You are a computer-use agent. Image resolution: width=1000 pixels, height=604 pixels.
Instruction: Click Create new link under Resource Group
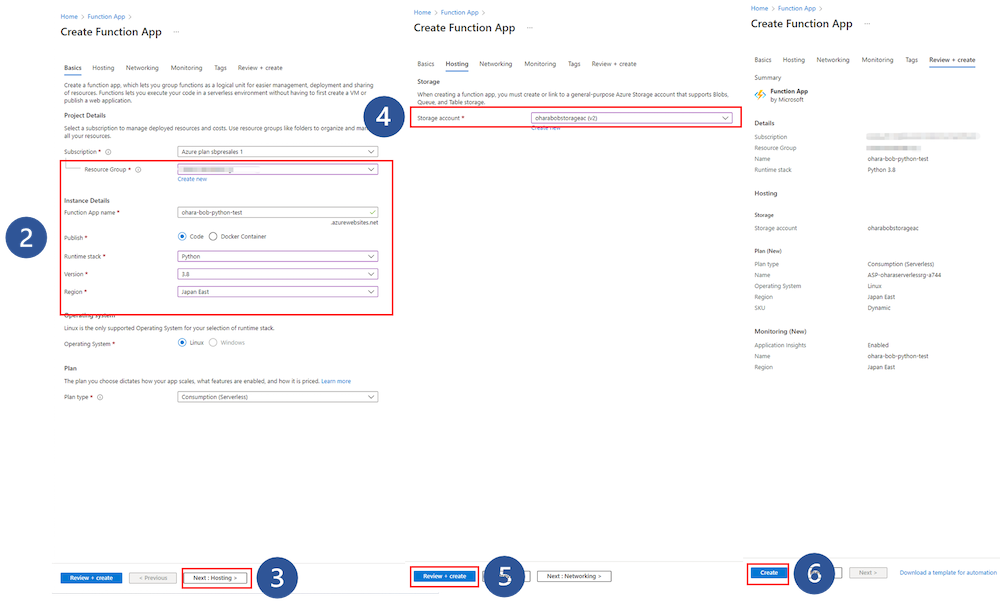192,179
